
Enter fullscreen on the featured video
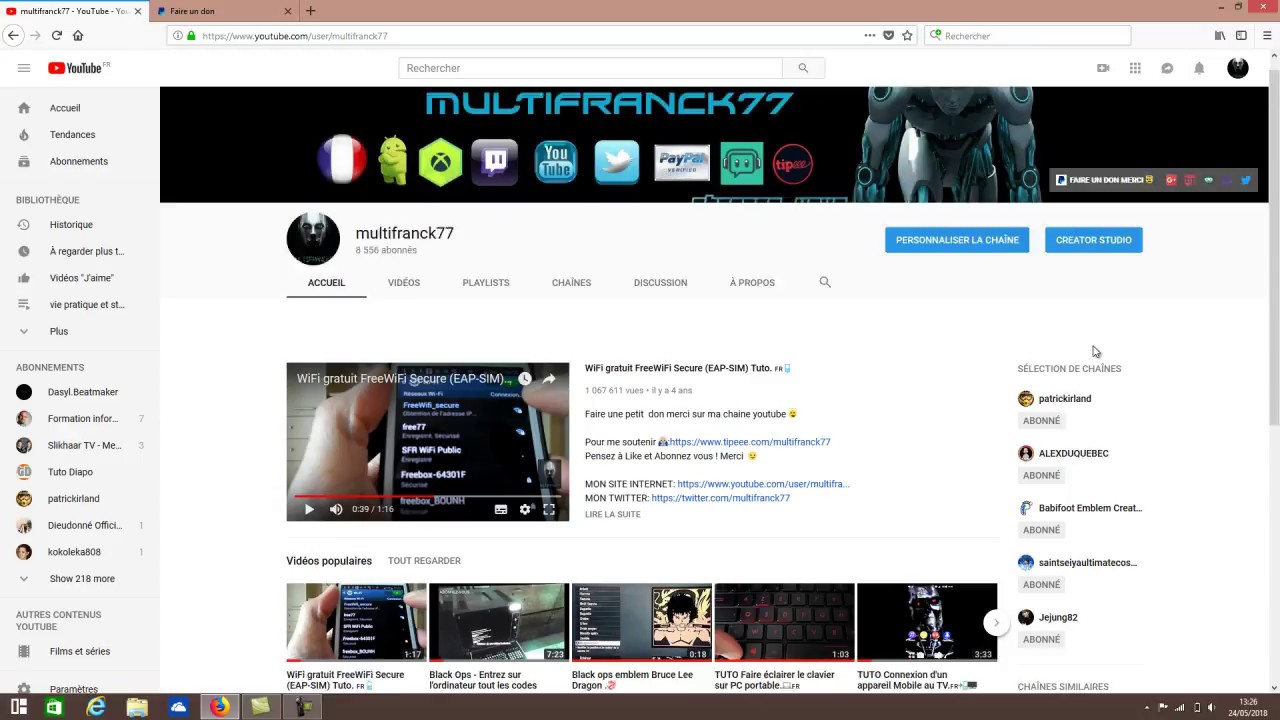pos(549,509)
